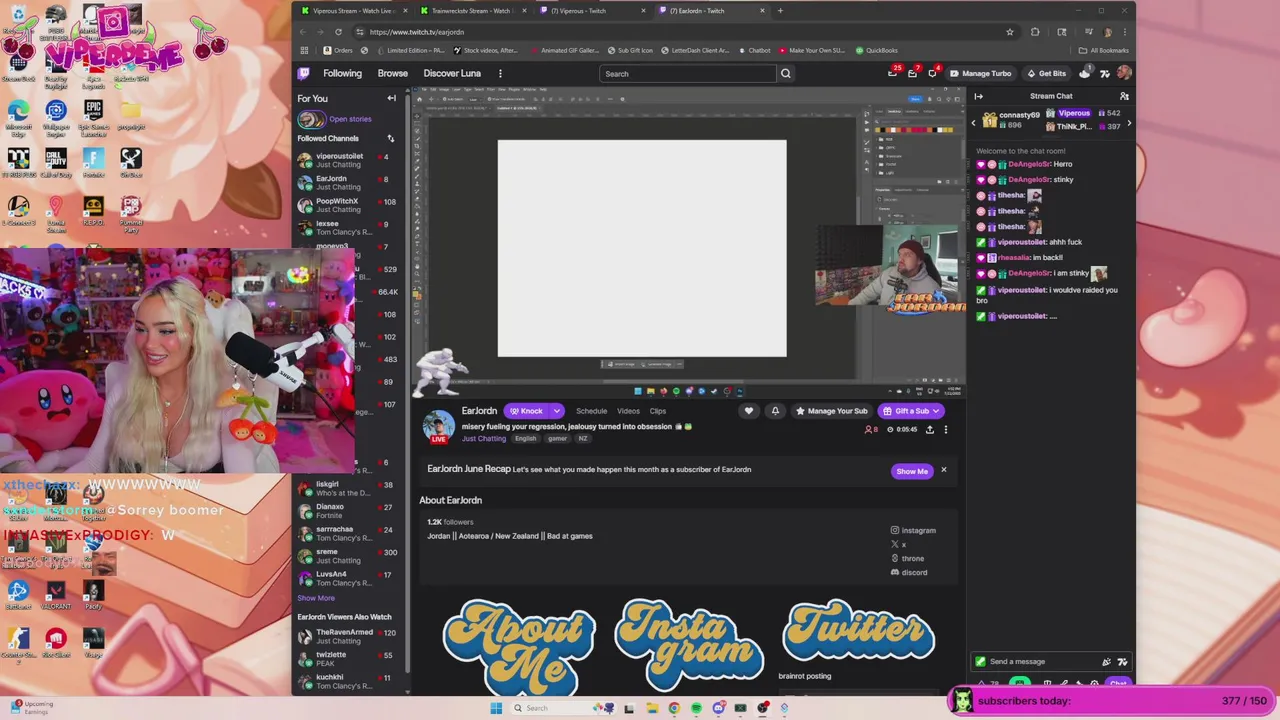Click the Knock button
1280x720 pixels.
click(x=526, y=411)
